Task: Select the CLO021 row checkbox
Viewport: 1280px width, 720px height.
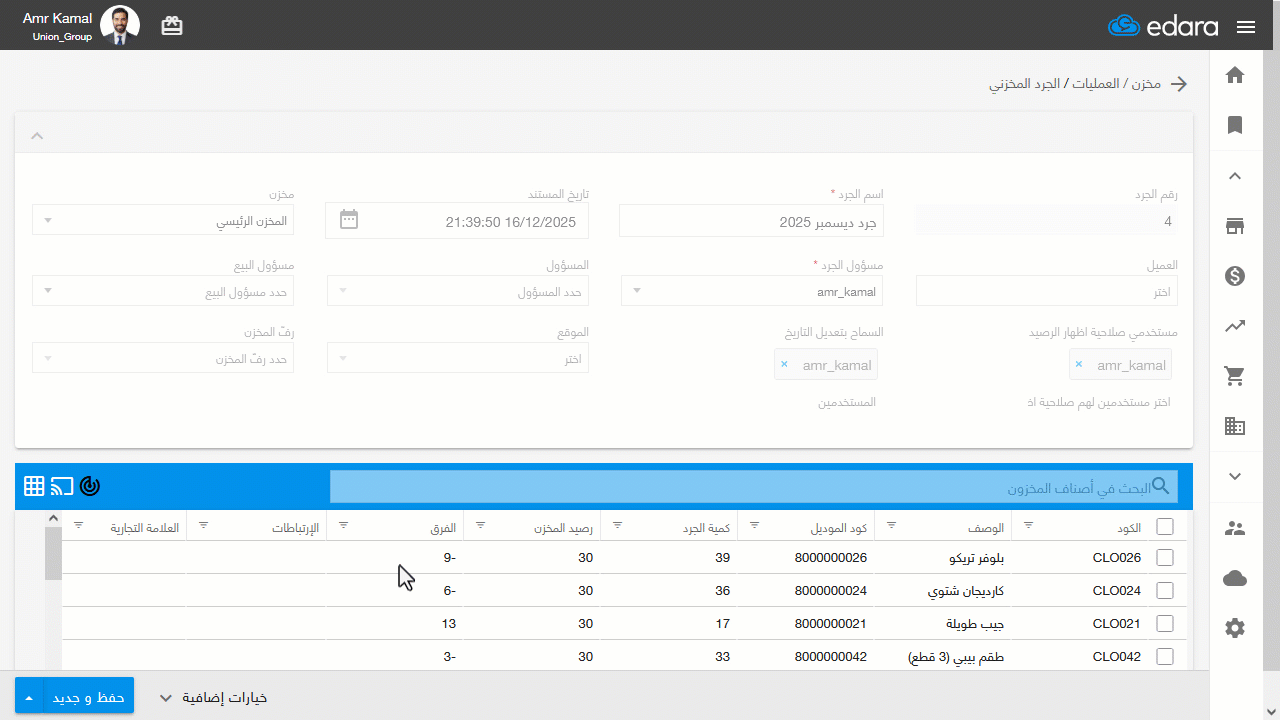Action: point(1165,624)
